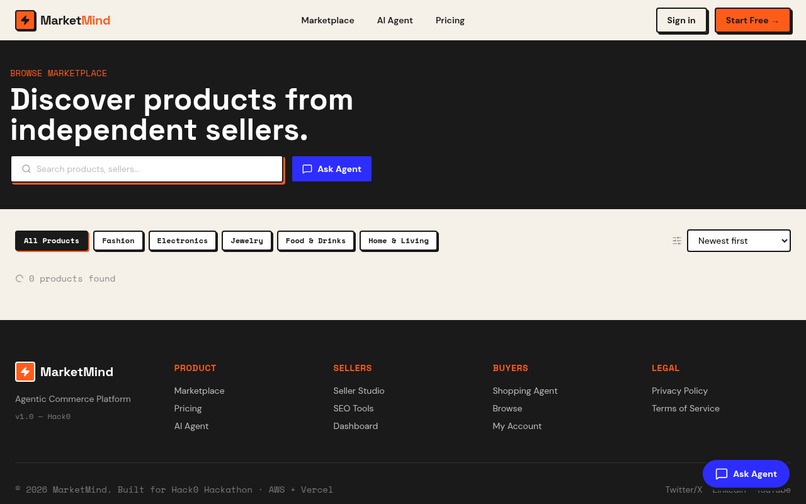
Task: Click the blue Ask Agent button near search
Action: [x=332, y=169]
